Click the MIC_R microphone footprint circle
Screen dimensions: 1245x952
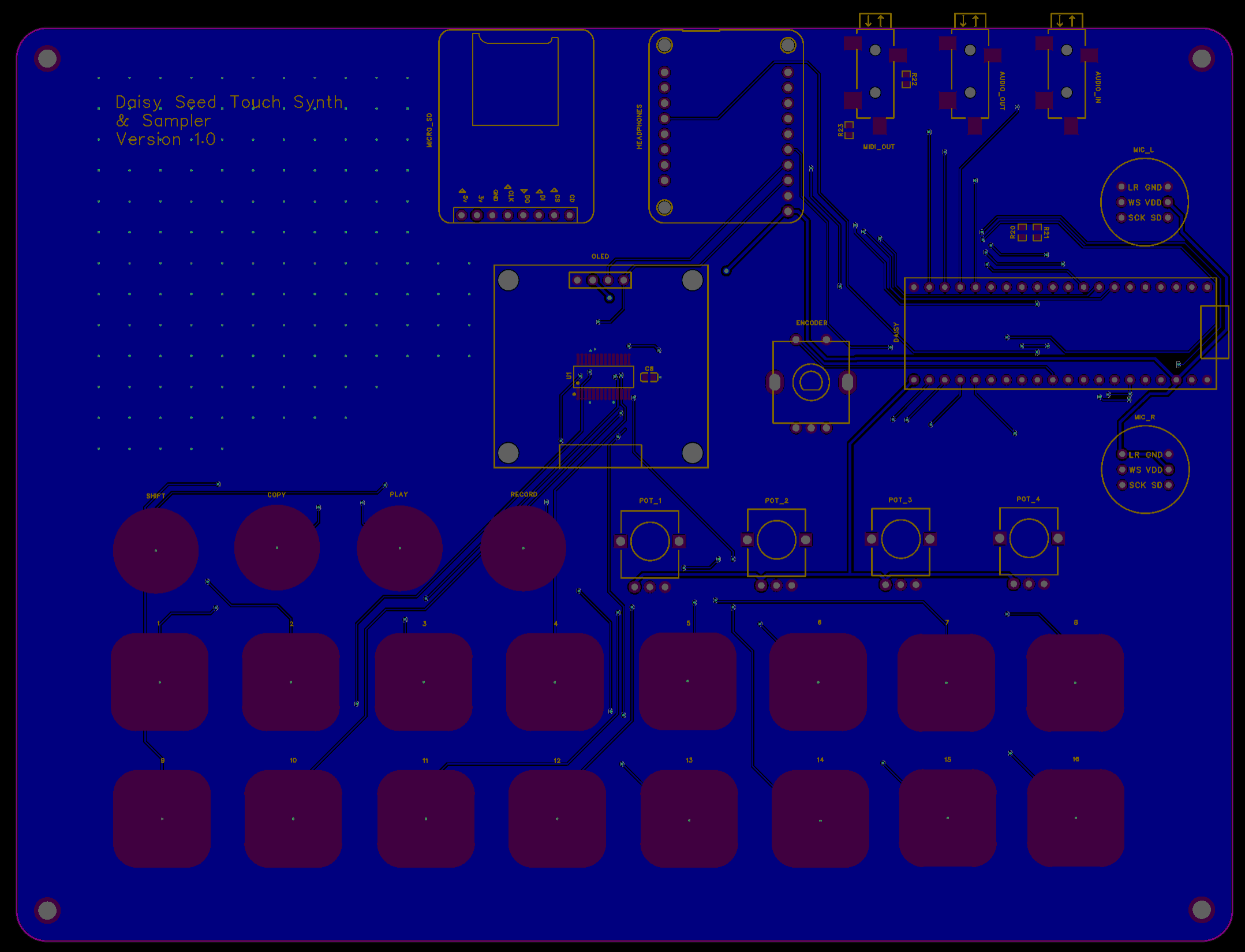coord(1145,469)
